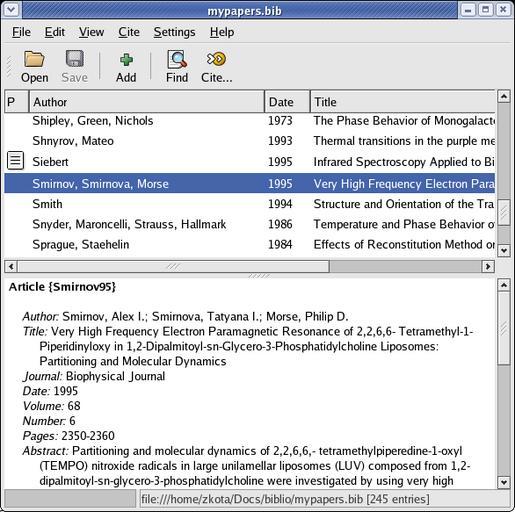The image size is (515, 512).
Task: Sort entries by the Title column
Action: 403,102
